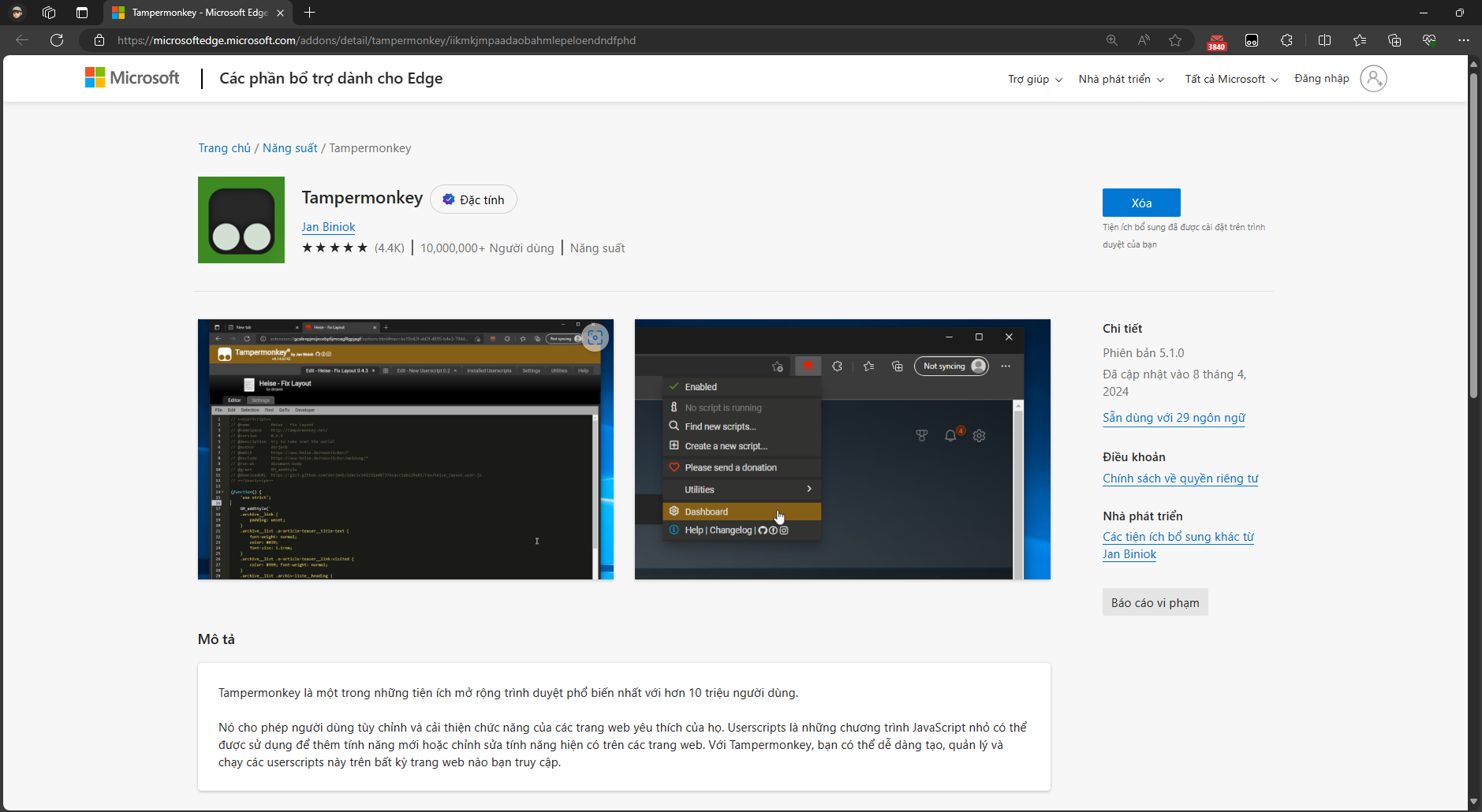The height and width of the screenshot is (812, 1482).
Task: Click the page vertical scrollbar thumb
Action: click(x=1473, y=237)
